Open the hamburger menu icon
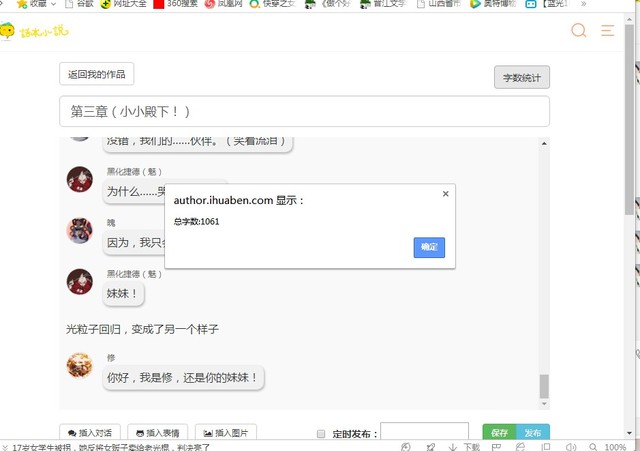 [x=608, y=31]
